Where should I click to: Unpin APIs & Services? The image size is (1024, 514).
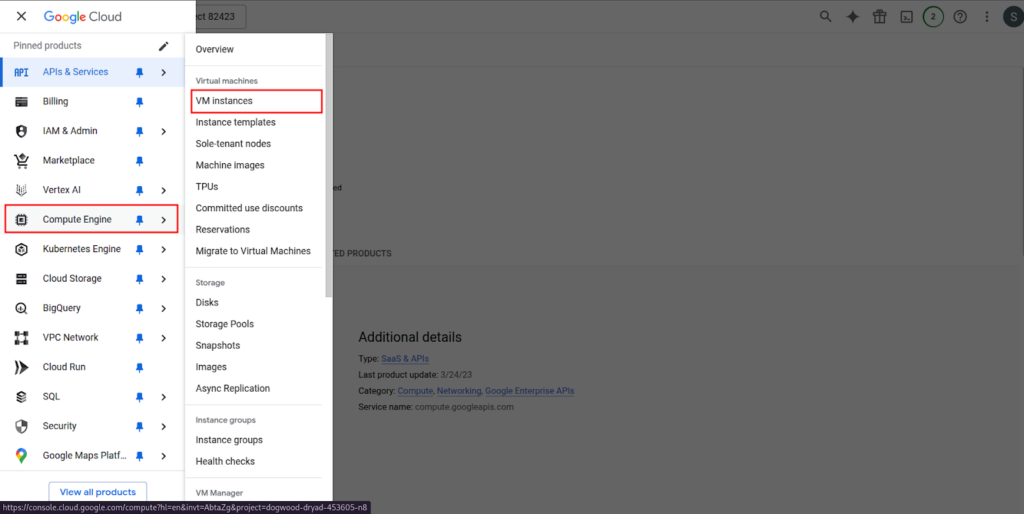click(x=139, y=72)
